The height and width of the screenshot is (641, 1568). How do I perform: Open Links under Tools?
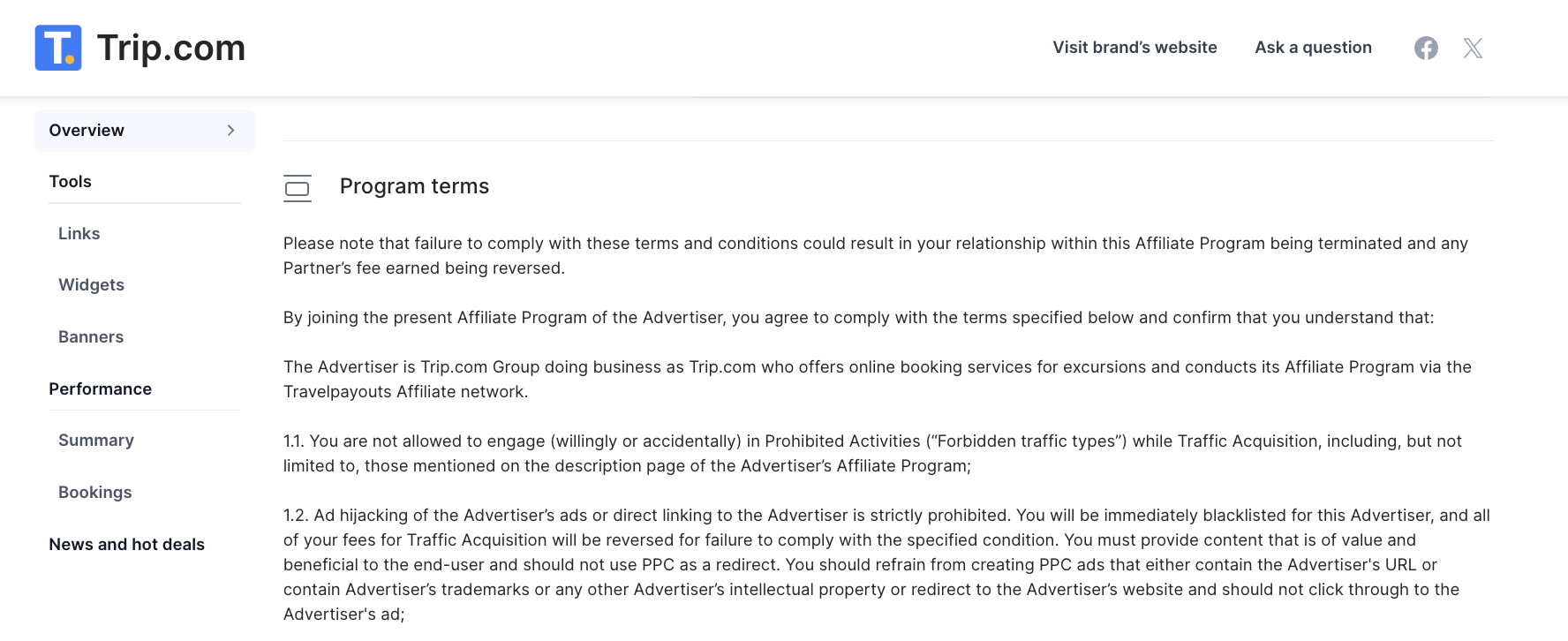pyautogui.click(x=79, y=234)
